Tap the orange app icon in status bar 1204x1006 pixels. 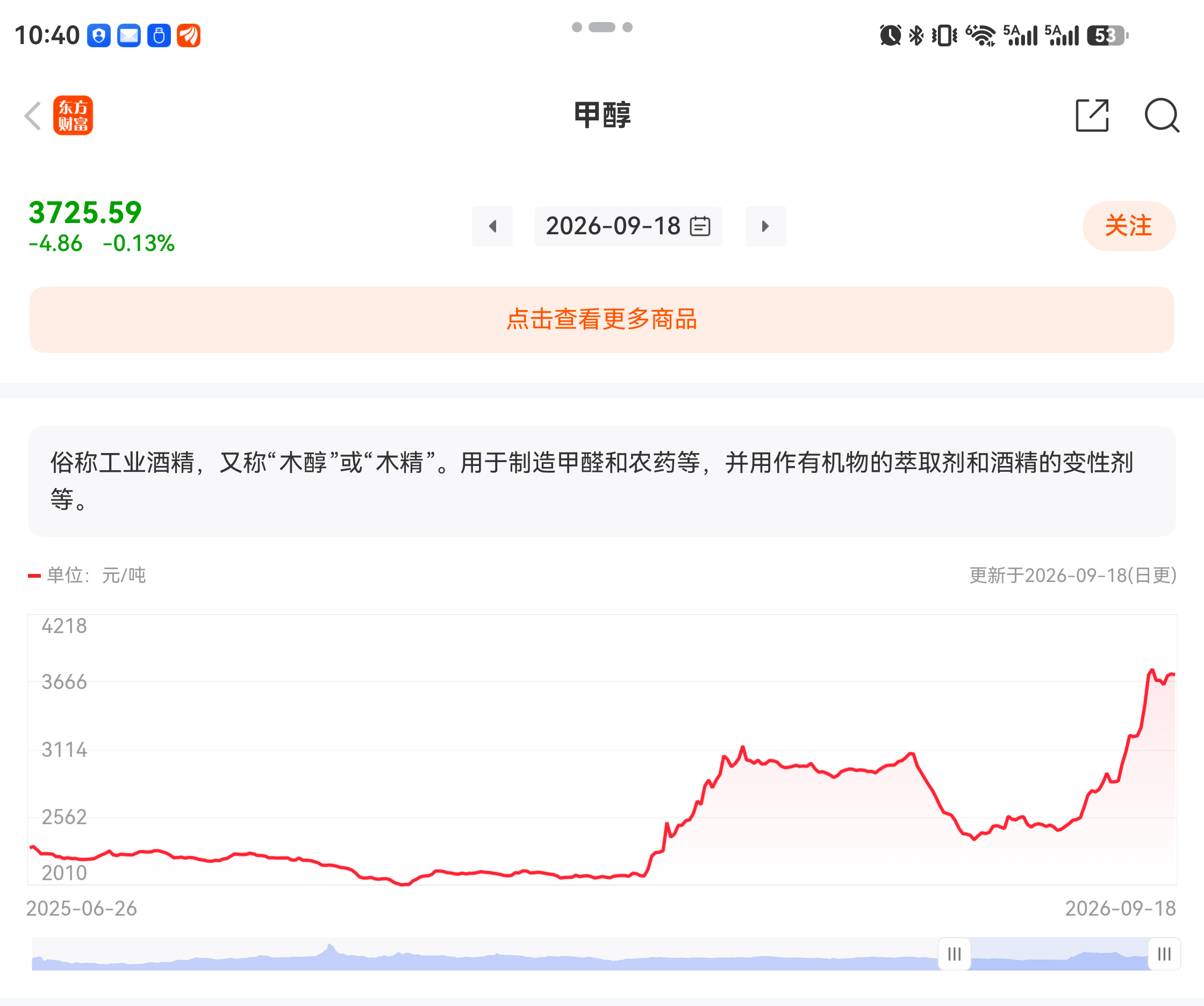(189, 35)
